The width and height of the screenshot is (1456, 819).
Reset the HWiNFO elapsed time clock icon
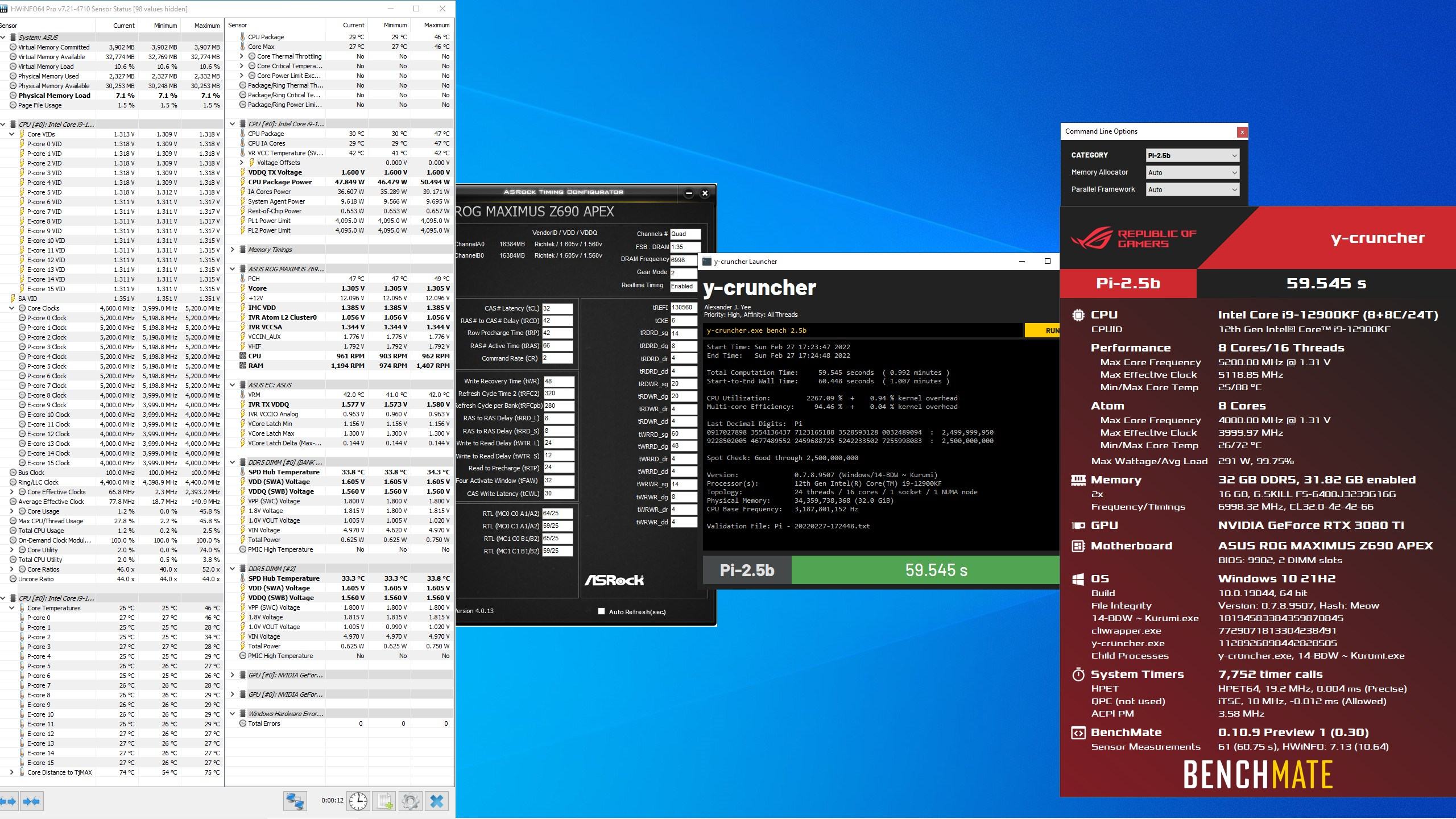pyautogui.click(x=358, y=801)
